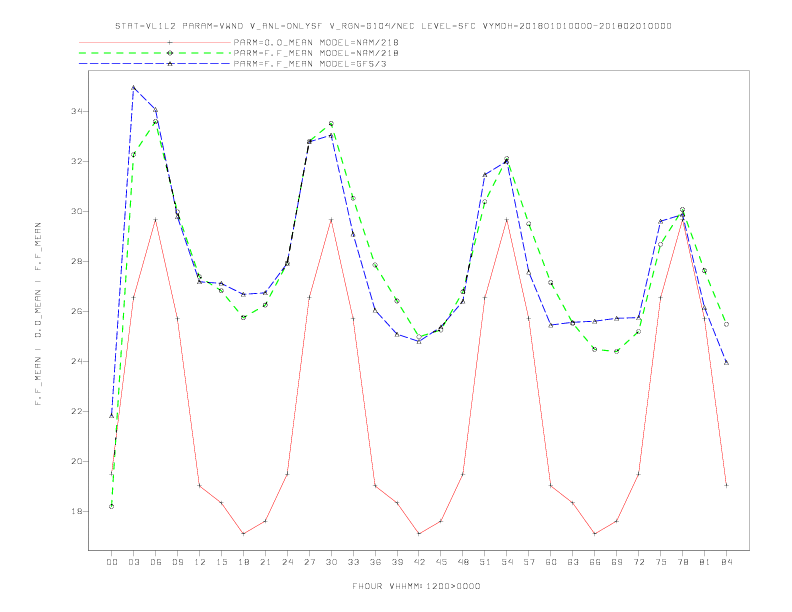Viewport: 792px width, 612px height.
Task: Click y-axis tick value 32
Action: coord(76,162)
